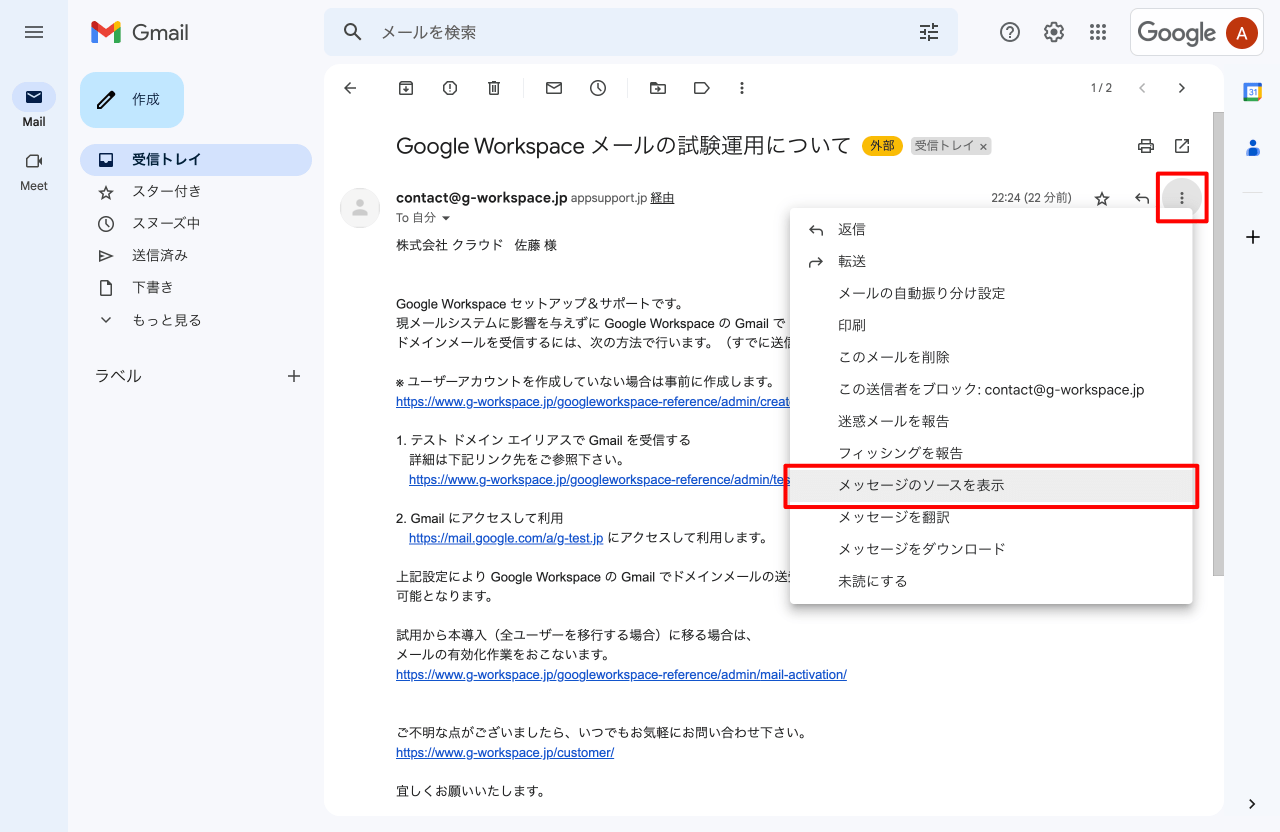
Task: Show previous message with the newer arrow
Action: [1142, 88]
